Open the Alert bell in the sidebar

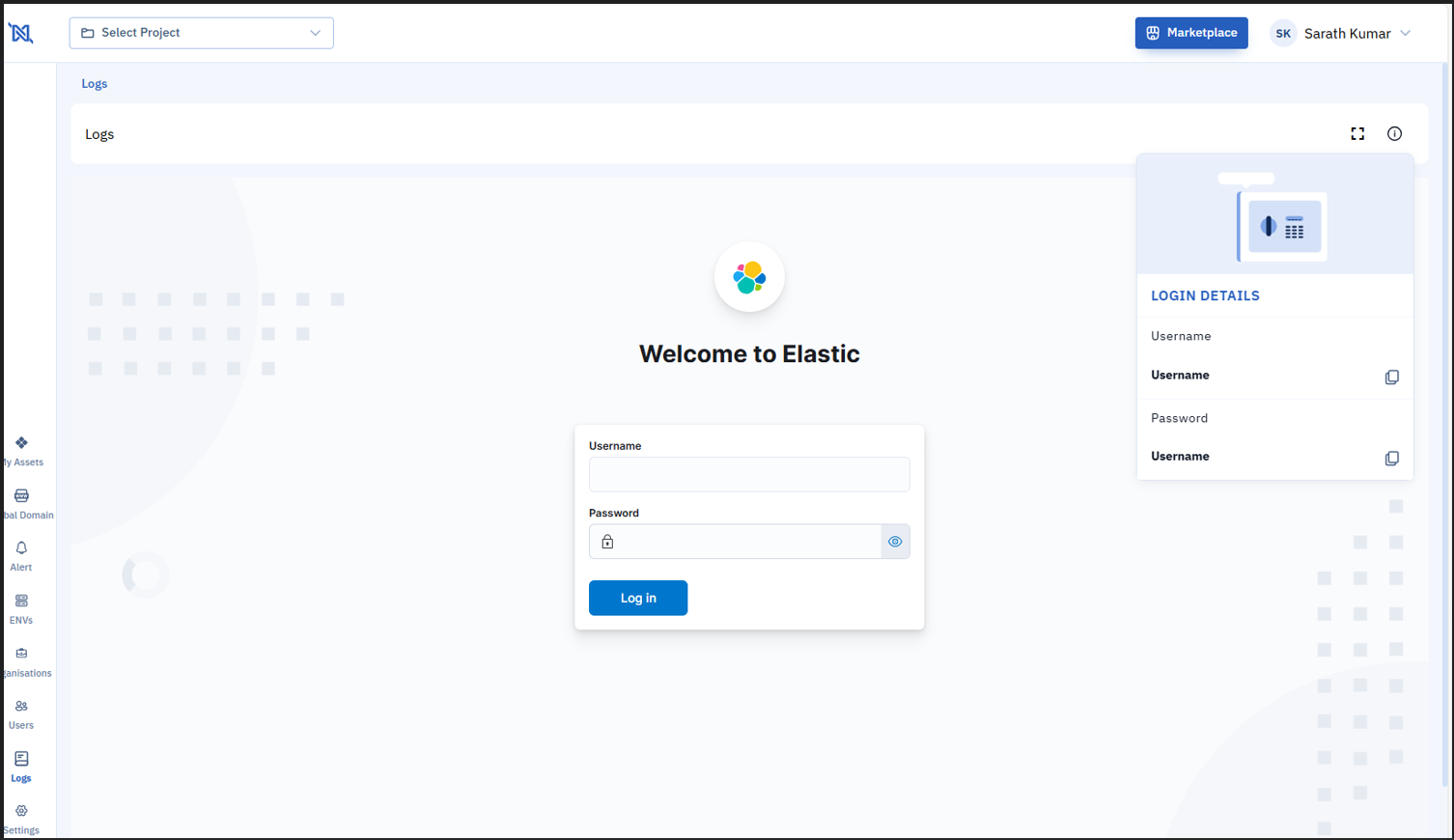(x=21, y=556)
